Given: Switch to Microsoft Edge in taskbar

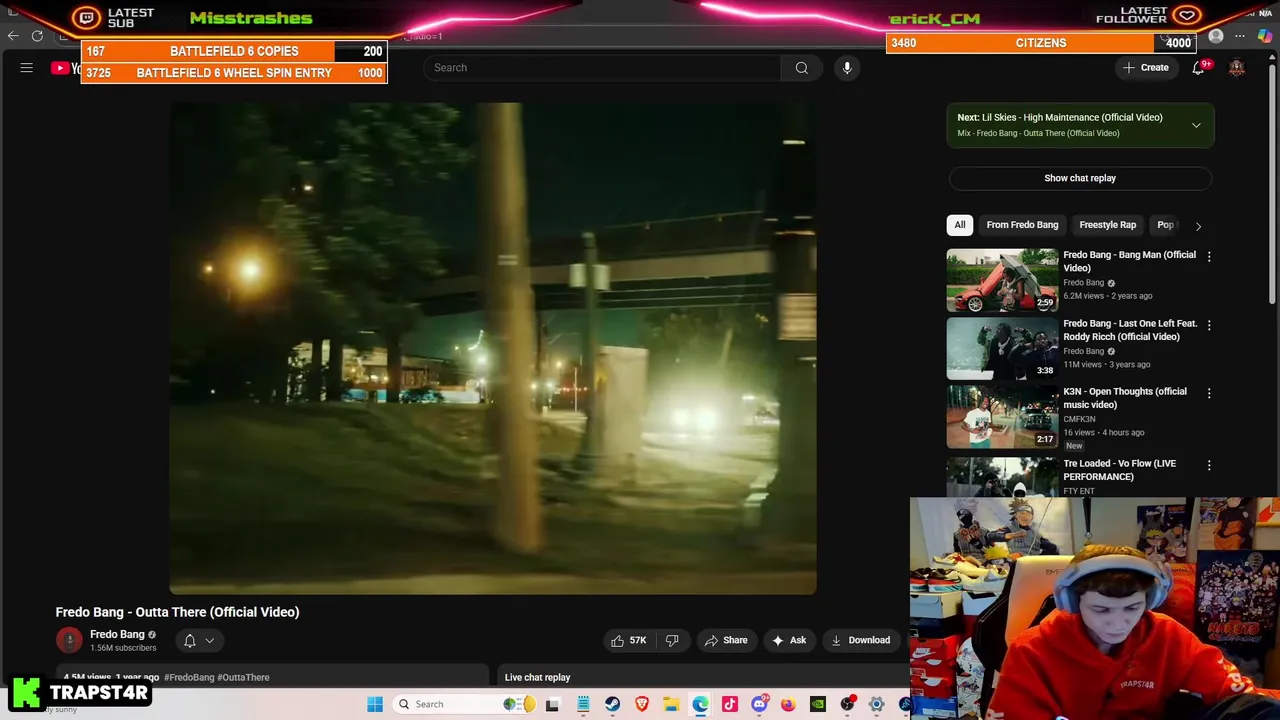Looking at the screenshot, I should tap(700, 704).
